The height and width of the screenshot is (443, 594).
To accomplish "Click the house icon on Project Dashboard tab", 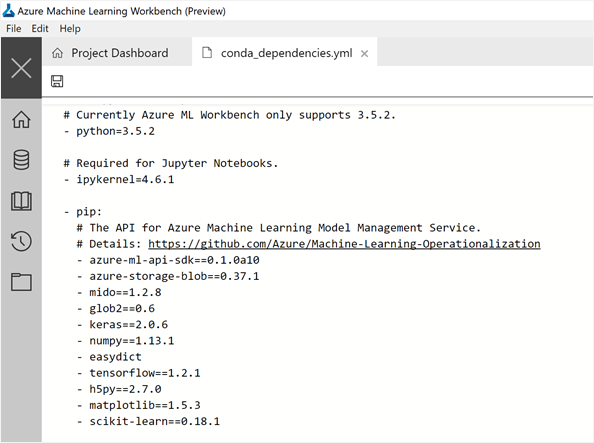I will [57, 53].
